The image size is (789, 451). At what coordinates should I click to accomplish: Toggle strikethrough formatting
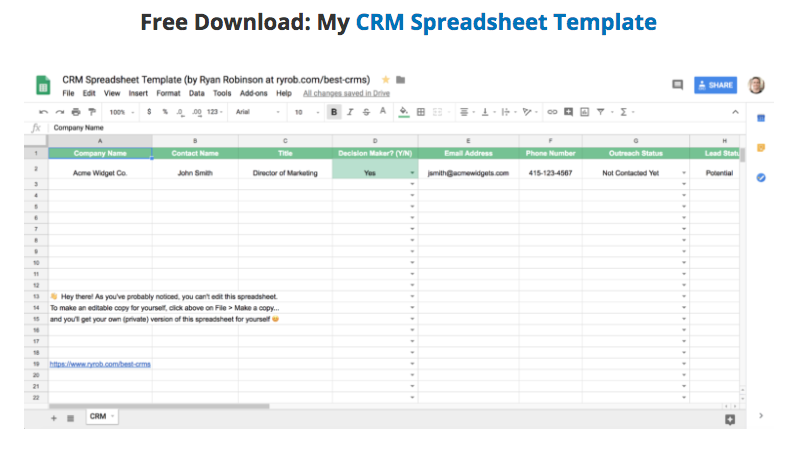tap(366, 112)
